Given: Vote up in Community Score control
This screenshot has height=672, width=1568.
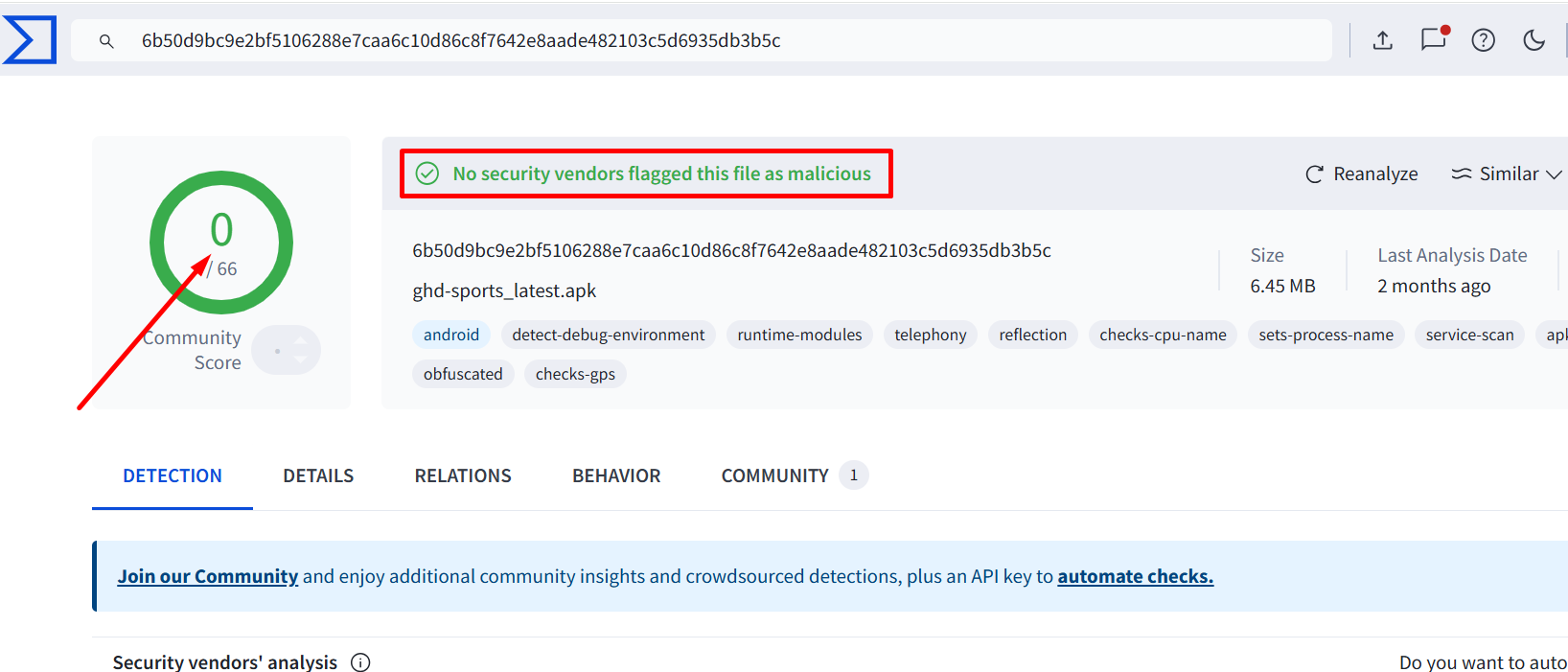Looking at the screenshot, I should [300, 341].
